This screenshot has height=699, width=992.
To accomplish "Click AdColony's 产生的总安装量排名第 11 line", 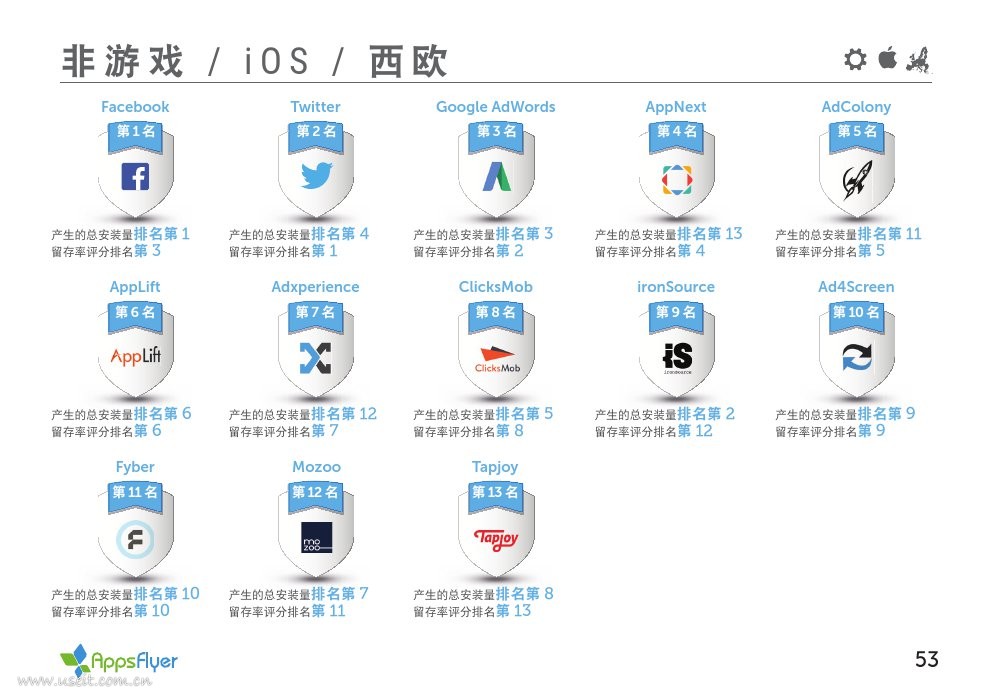I will 848,234.
